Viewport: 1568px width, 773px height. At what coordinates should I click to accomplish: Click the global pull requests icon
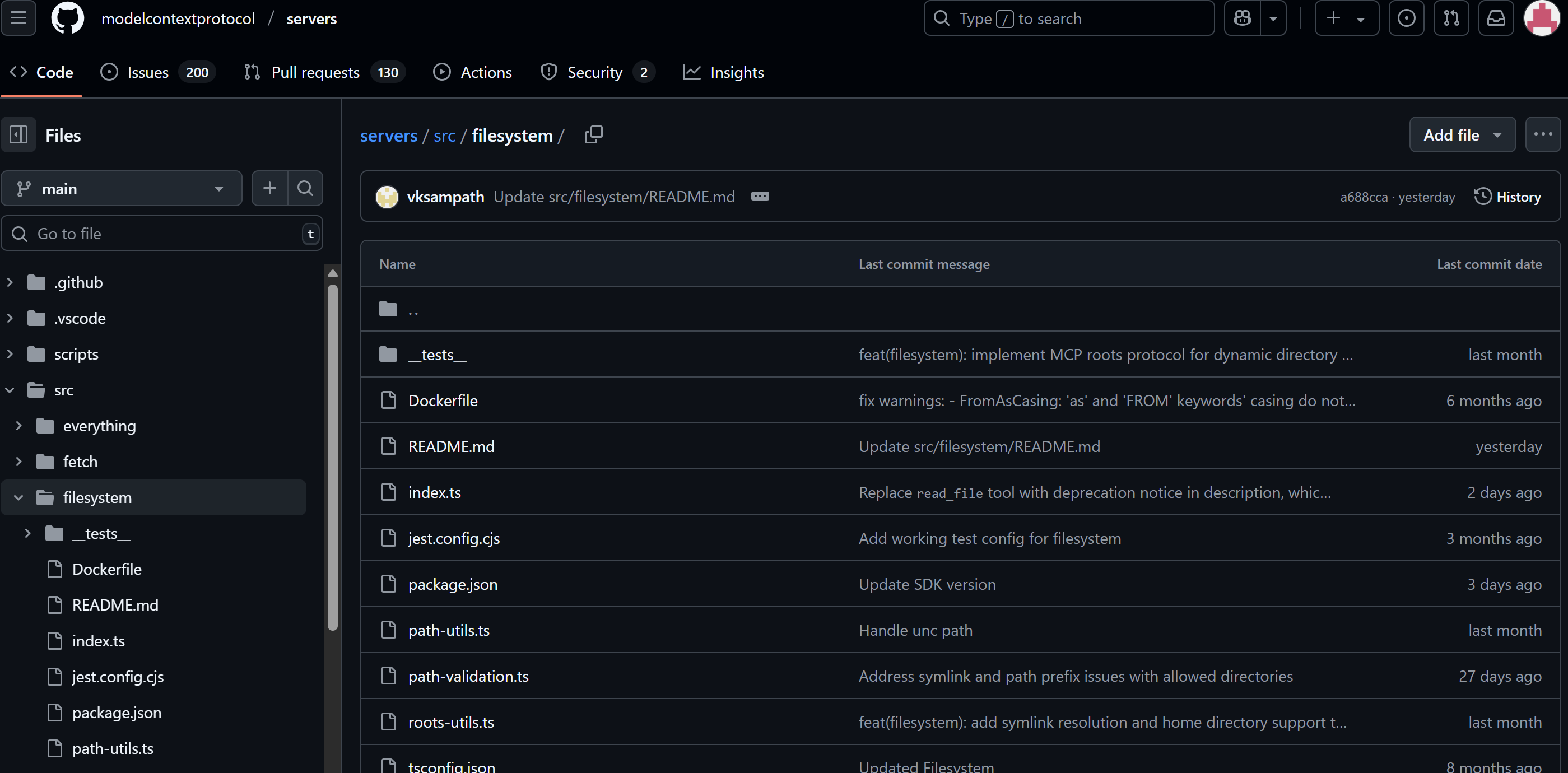tap(1451, 18)
